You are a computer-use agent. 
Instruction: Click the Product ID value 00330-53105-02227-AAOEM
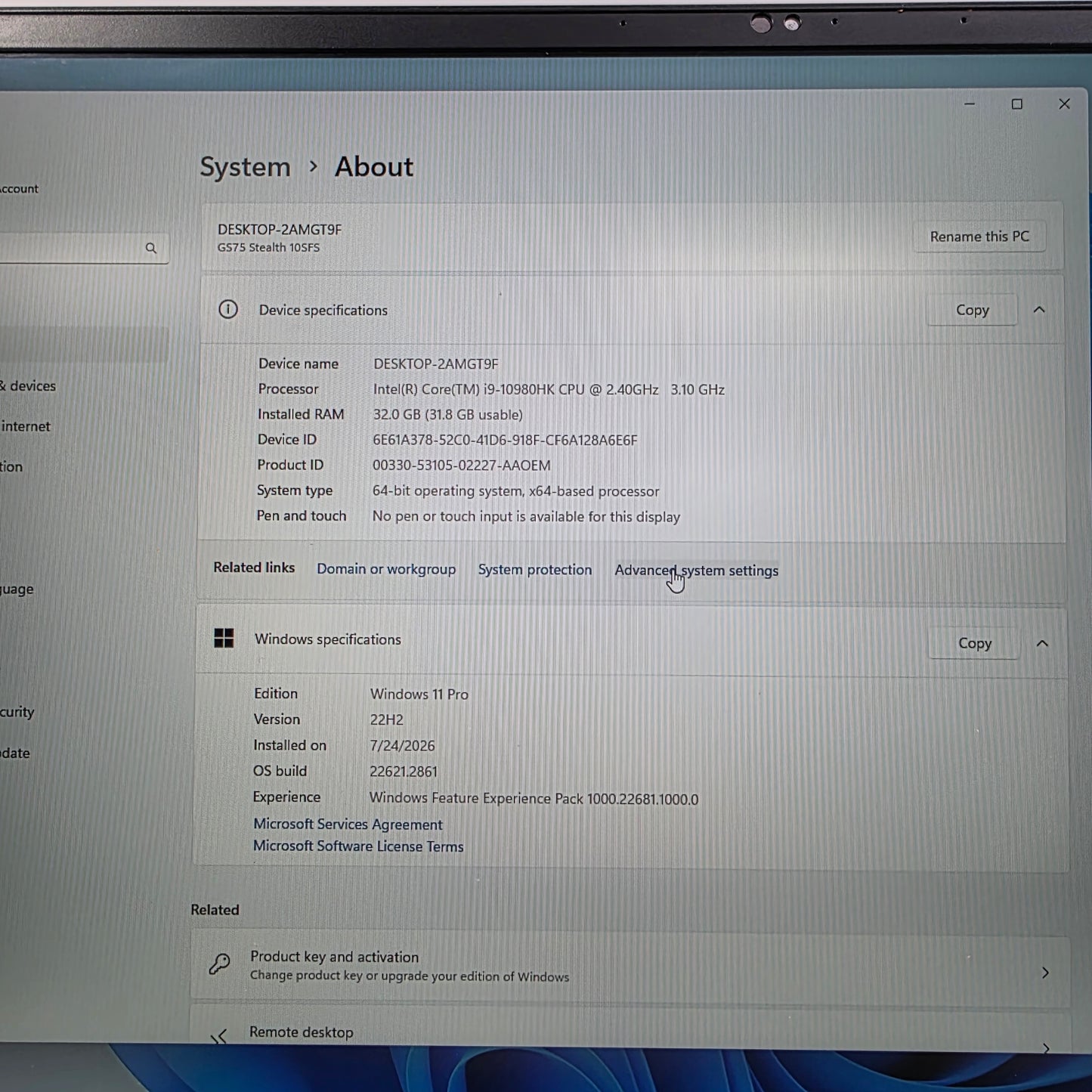pyautogui.click(x=462, y=466)
